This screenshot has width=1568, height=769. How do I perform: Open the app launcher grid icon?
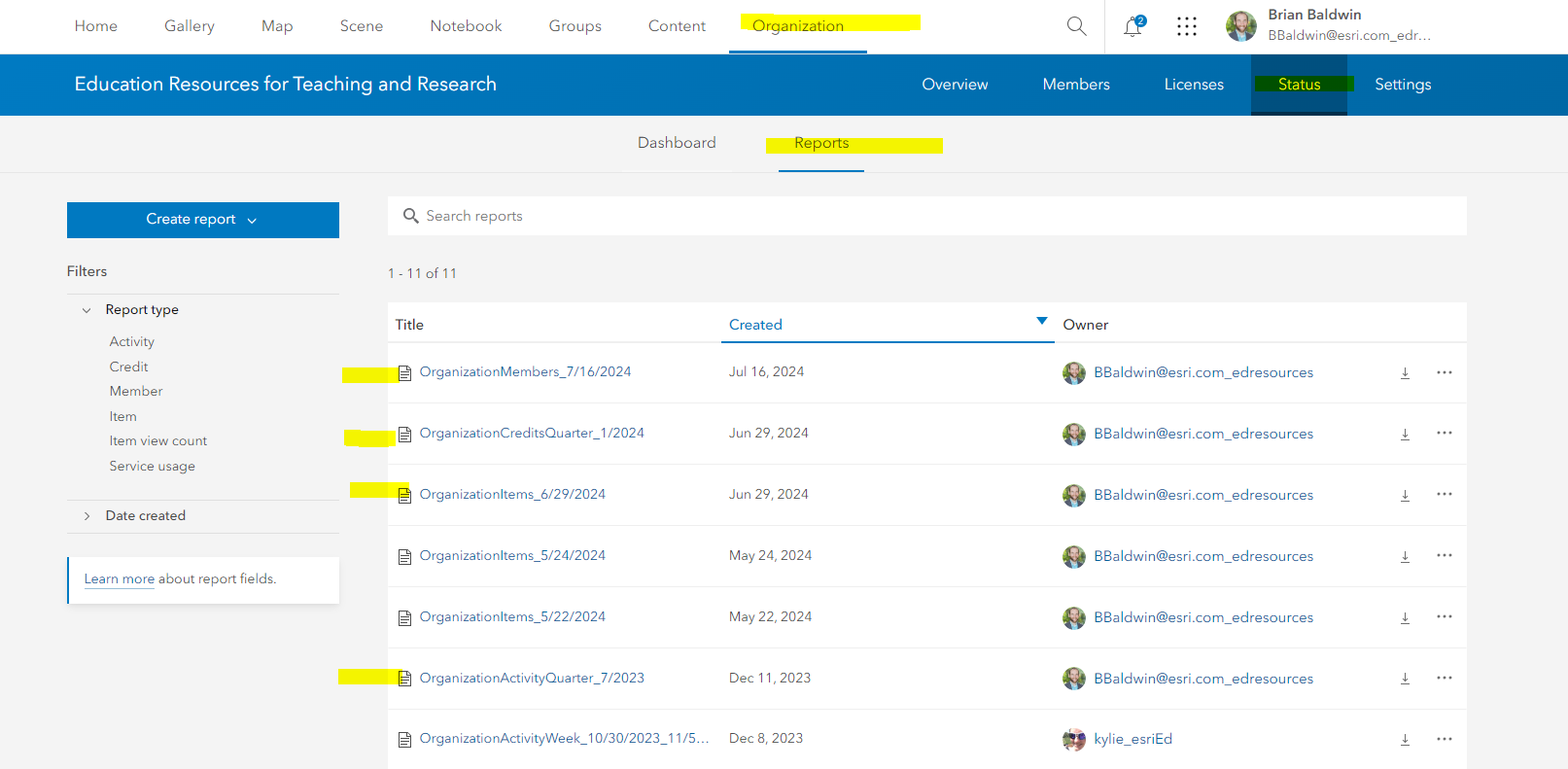pyautogui.click(x=1187, y=26)
